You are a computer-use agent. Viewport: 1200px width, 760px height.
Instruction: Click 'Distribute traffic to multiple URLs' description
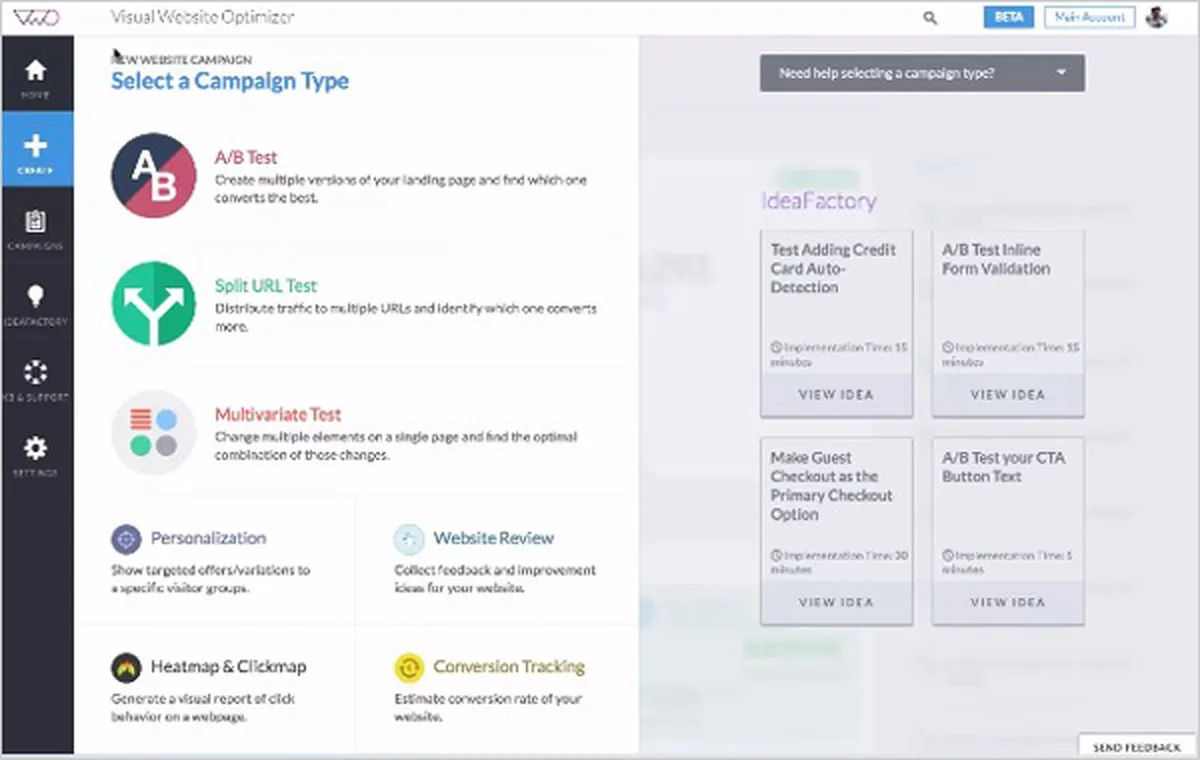coord(406,318)
